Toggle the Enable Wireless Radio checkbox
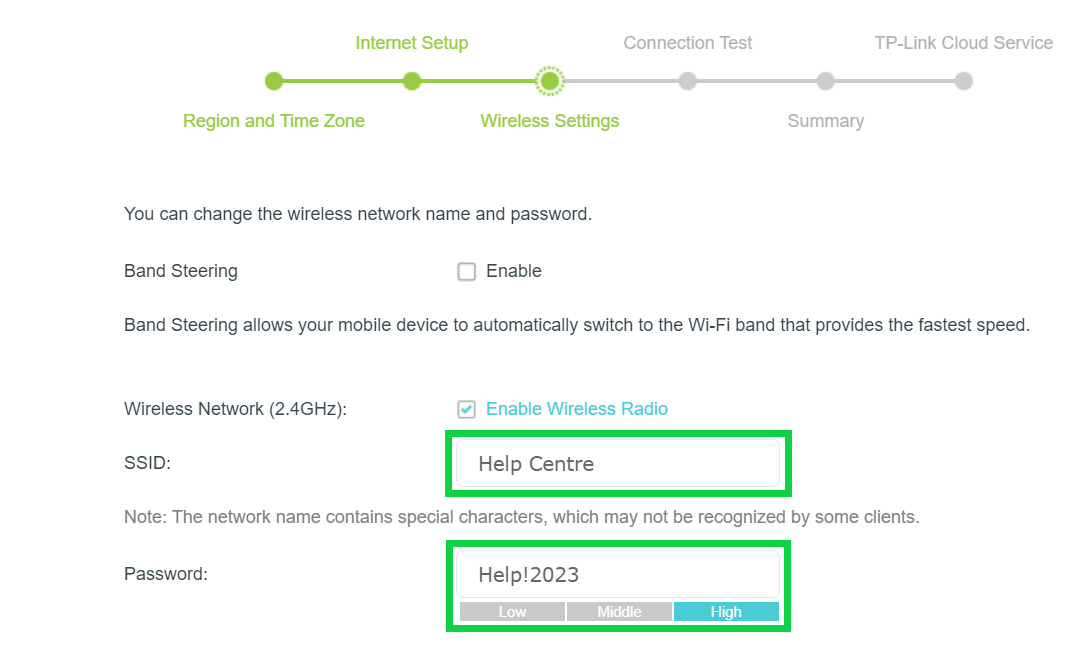The image size is (1066, 646). click(x=467, y=409)
